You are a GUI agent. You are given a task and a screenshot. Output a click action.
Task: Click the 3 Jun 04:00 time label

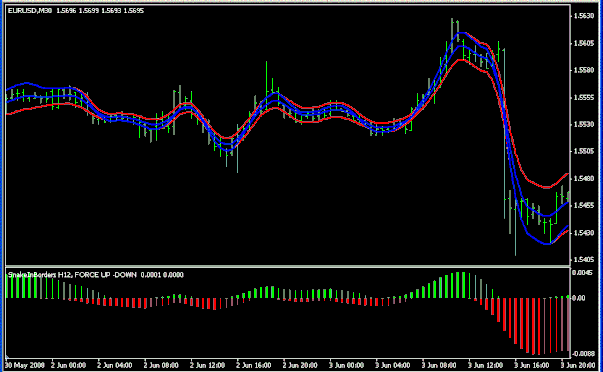pyautogui.click(x=393, y=365)
